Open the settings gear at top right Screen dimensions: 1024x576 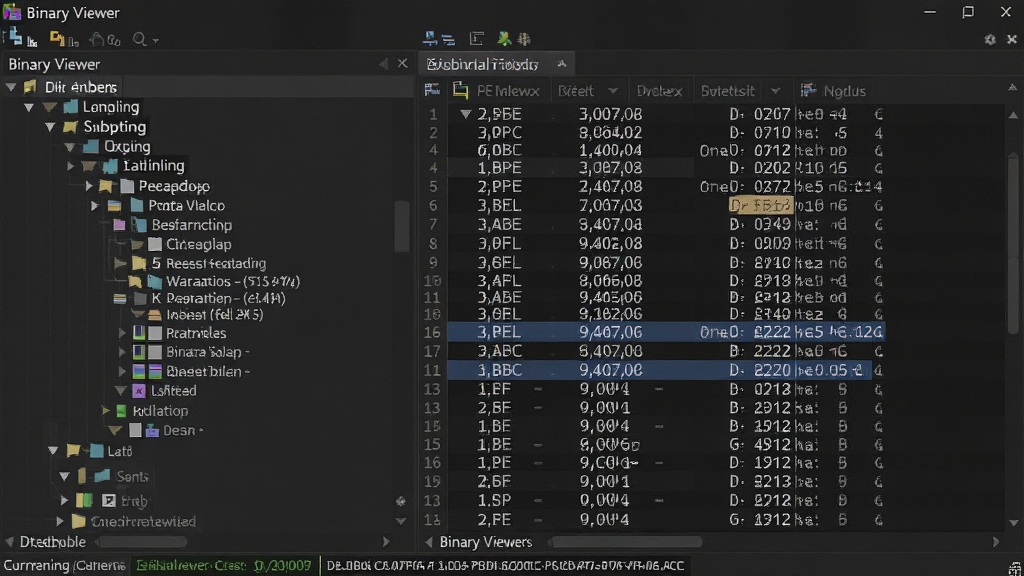(990, 40)
